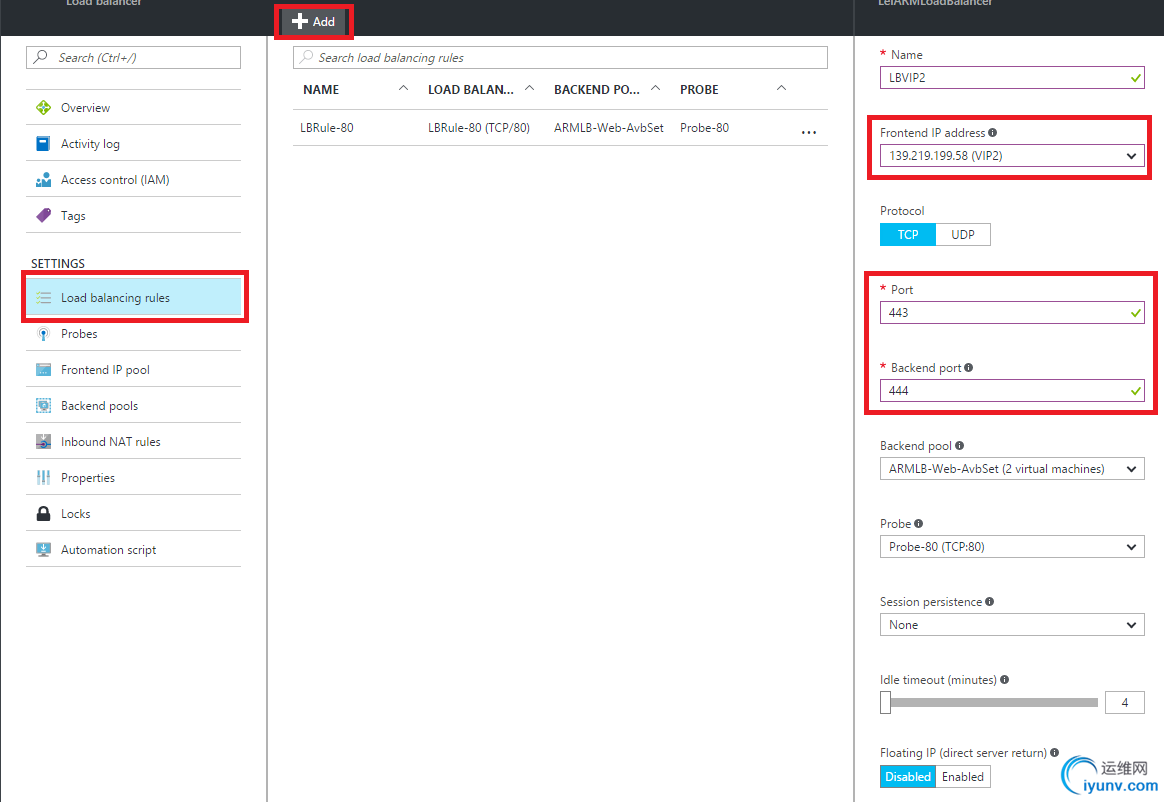Expand the Backend pool dropdown
The height and width of the screenshot is (802, 1164).
1012,469
